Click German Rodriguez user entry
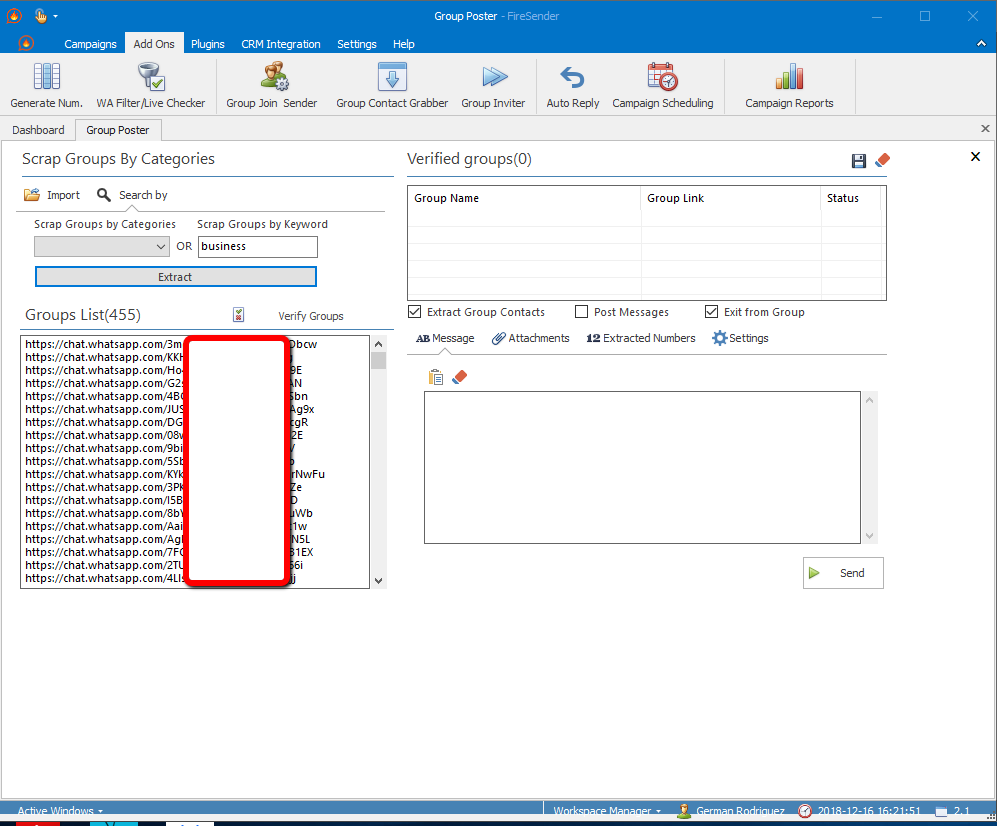Viewport: 997px width, 826px height. click(x=731, y=811)
